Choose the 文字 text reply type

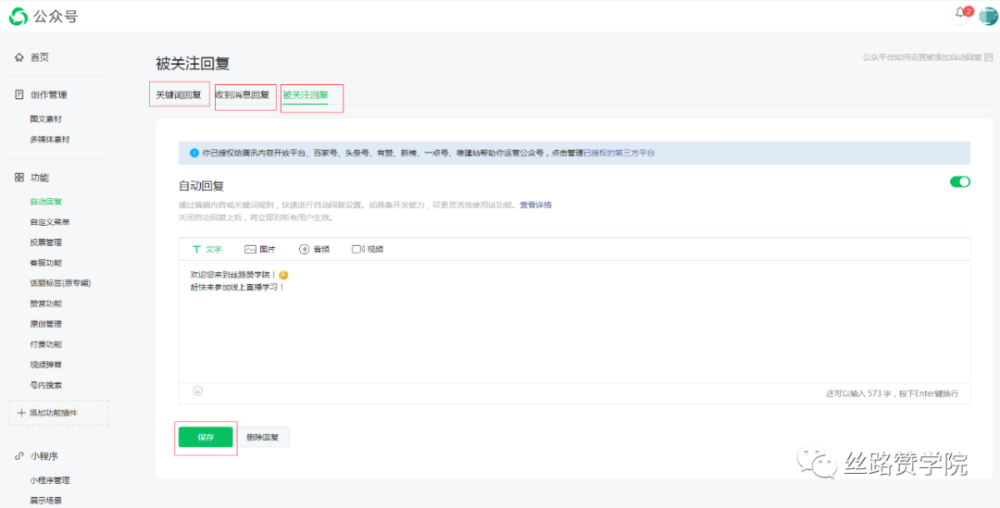pos(207,249)
